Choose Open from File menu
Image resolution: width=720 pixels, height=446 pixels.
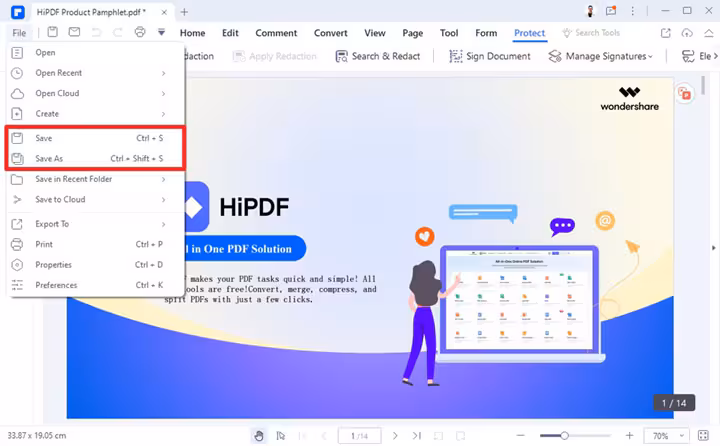pos(95,52)
